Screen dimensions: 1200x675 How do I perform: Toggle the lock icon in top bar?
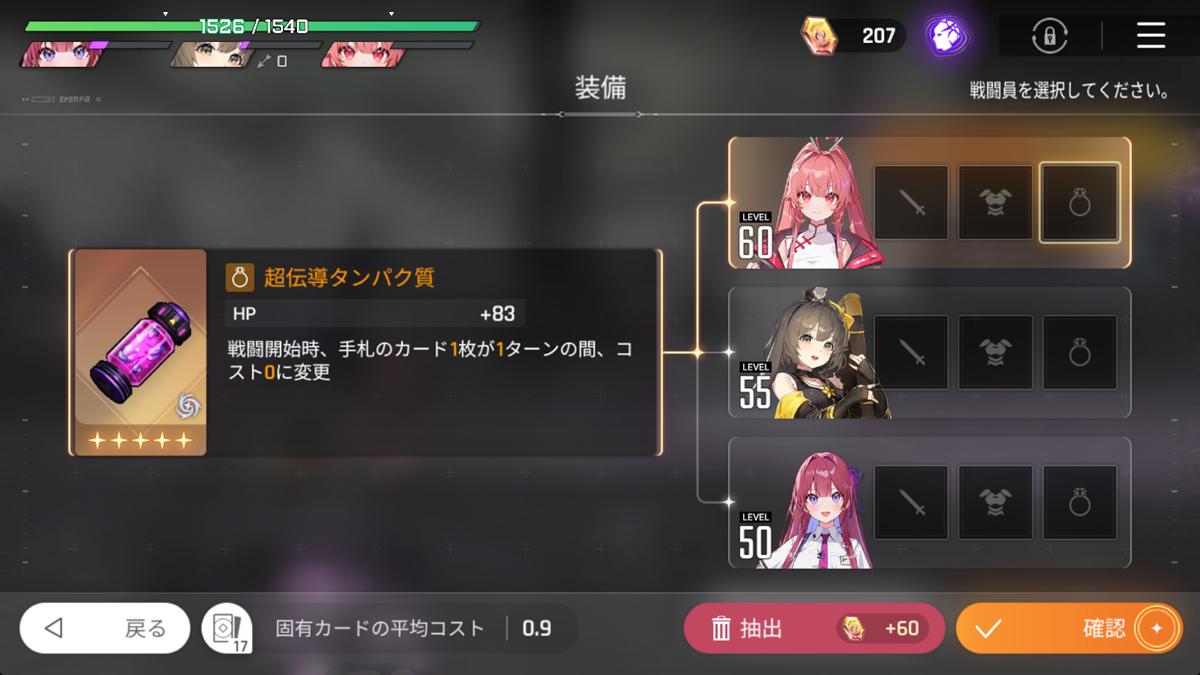click(x=1049, y=37)
